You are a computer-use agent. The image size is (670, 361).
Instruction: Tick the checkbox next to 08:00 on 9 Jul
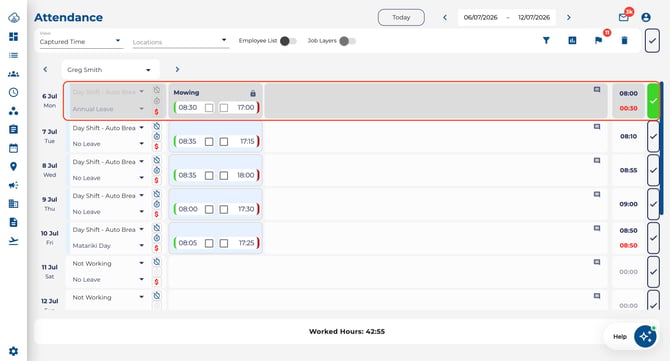pyautogui.click(x=209, y=209)
